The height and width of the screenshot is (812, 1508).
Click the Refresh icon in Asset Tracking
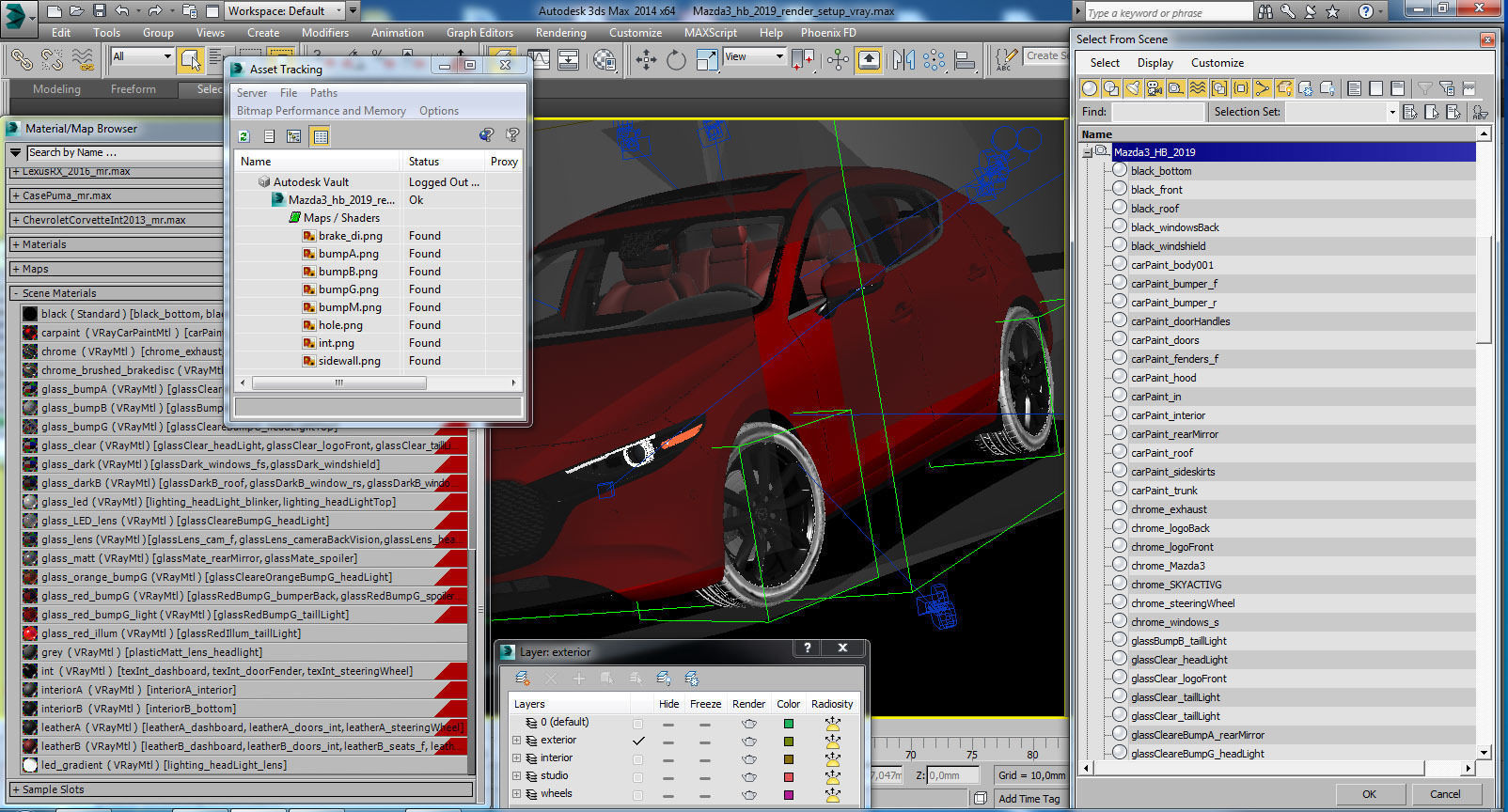click(244, 136)
